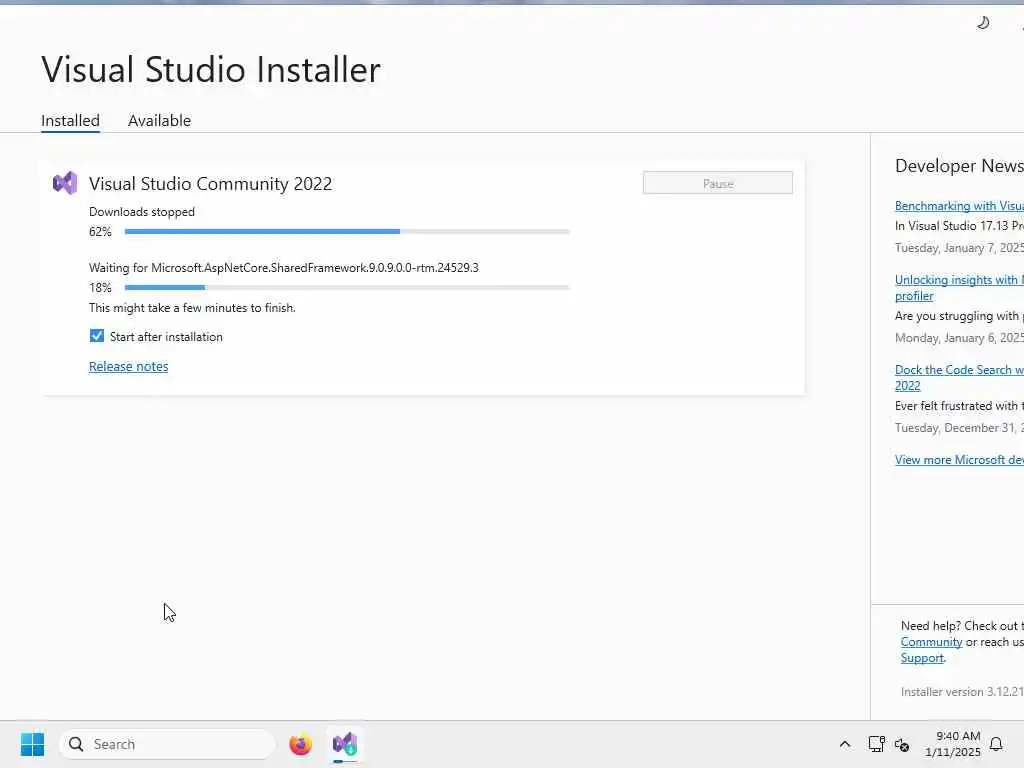Switch to the Installed tab
1024x768 pixels.
(x=71, y=121)
